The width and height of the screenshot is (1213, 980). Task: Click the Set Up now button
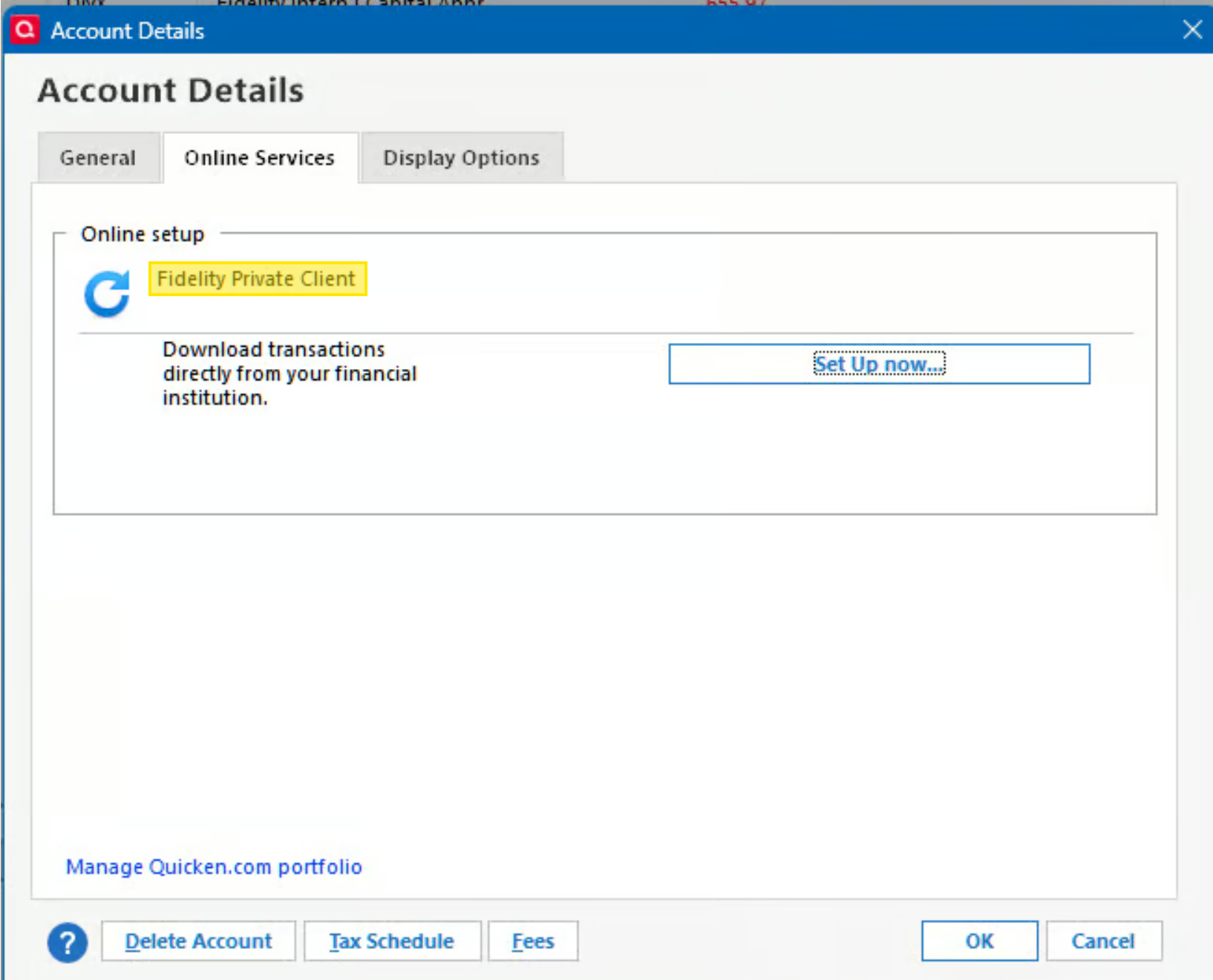coord(879,364)
